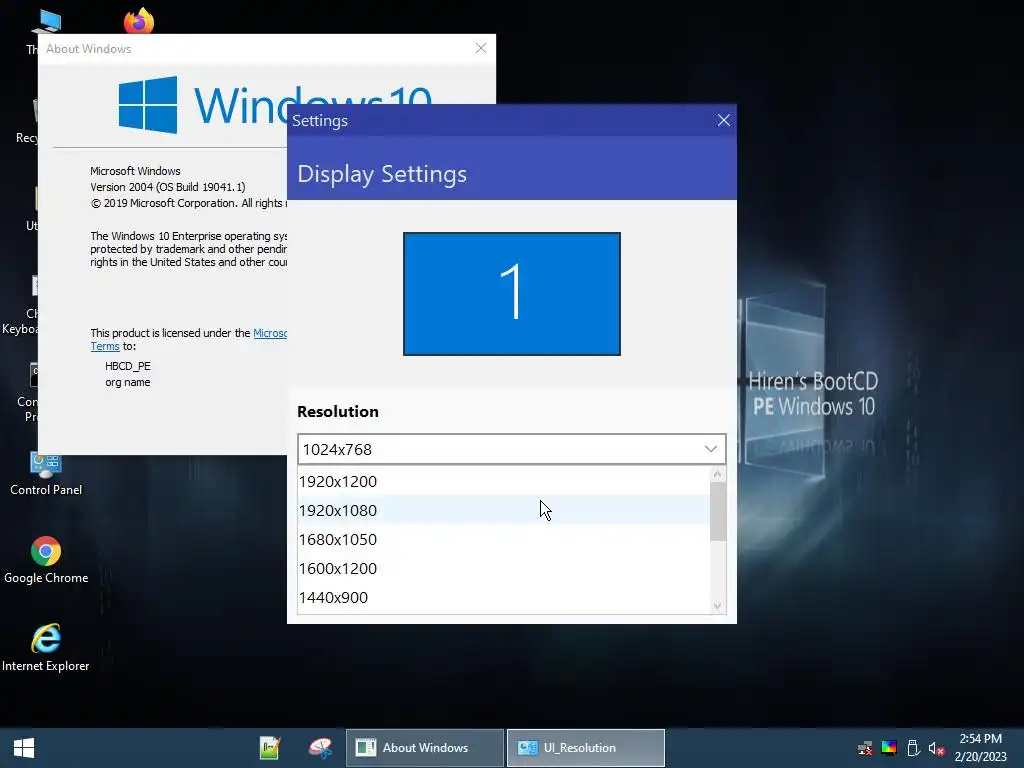Click the resolution list scroll-up arrow
1024x768 pixels.
(718, 474)
